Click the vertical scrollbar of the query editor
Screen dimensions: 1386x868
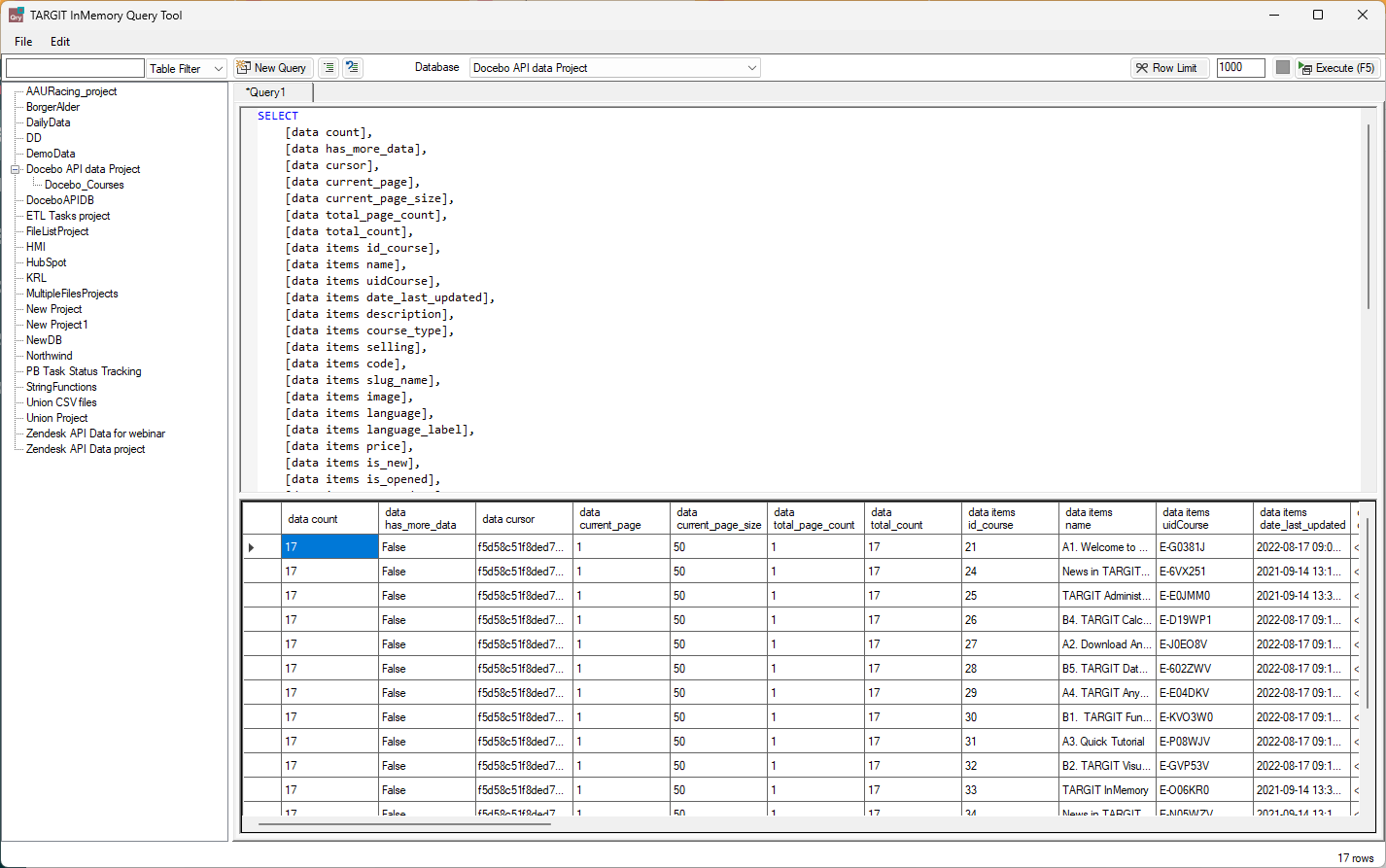click(1369, 217)
